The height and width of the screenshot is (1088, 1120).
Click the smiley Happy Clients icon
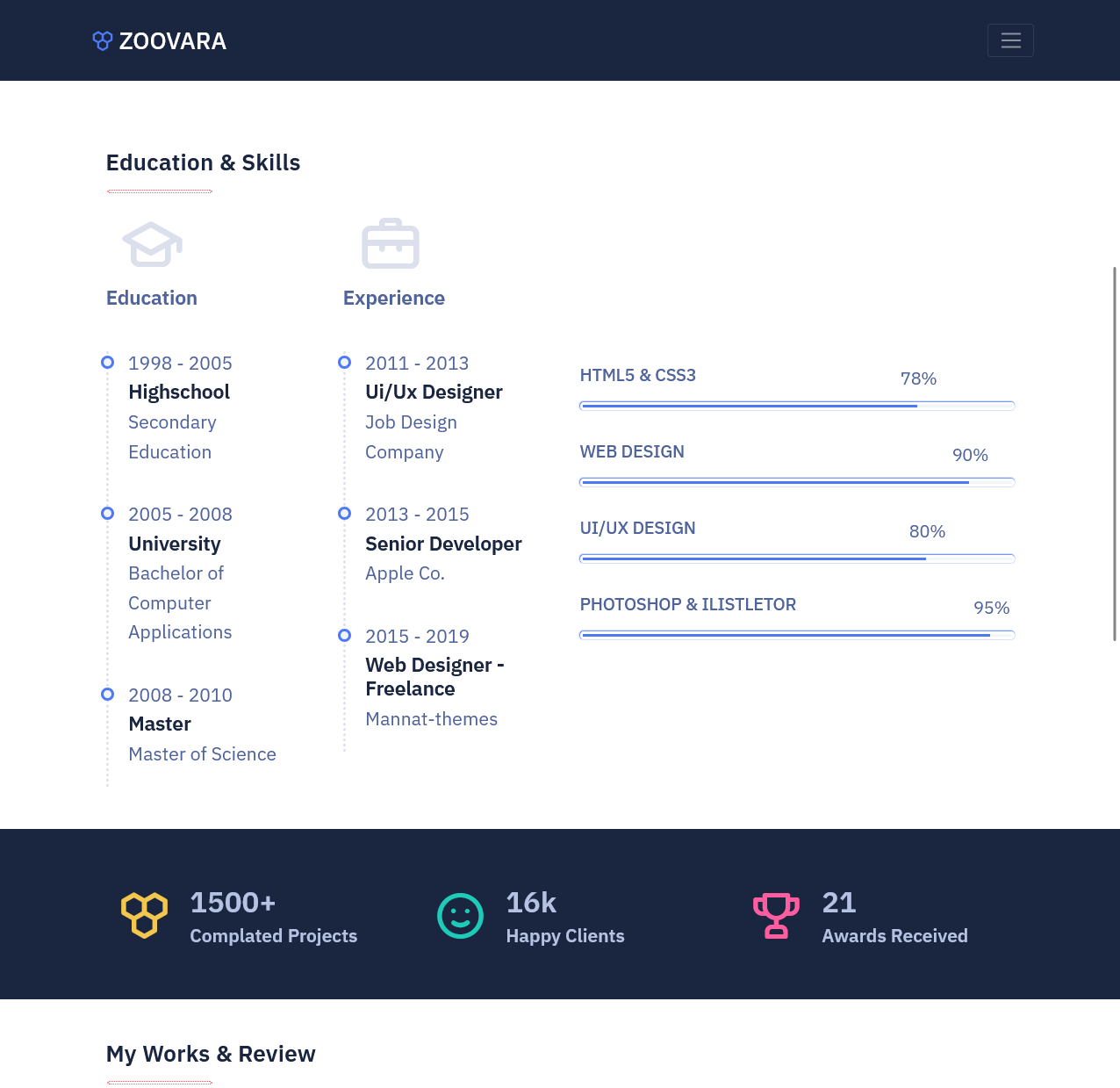tap(460, 915)
